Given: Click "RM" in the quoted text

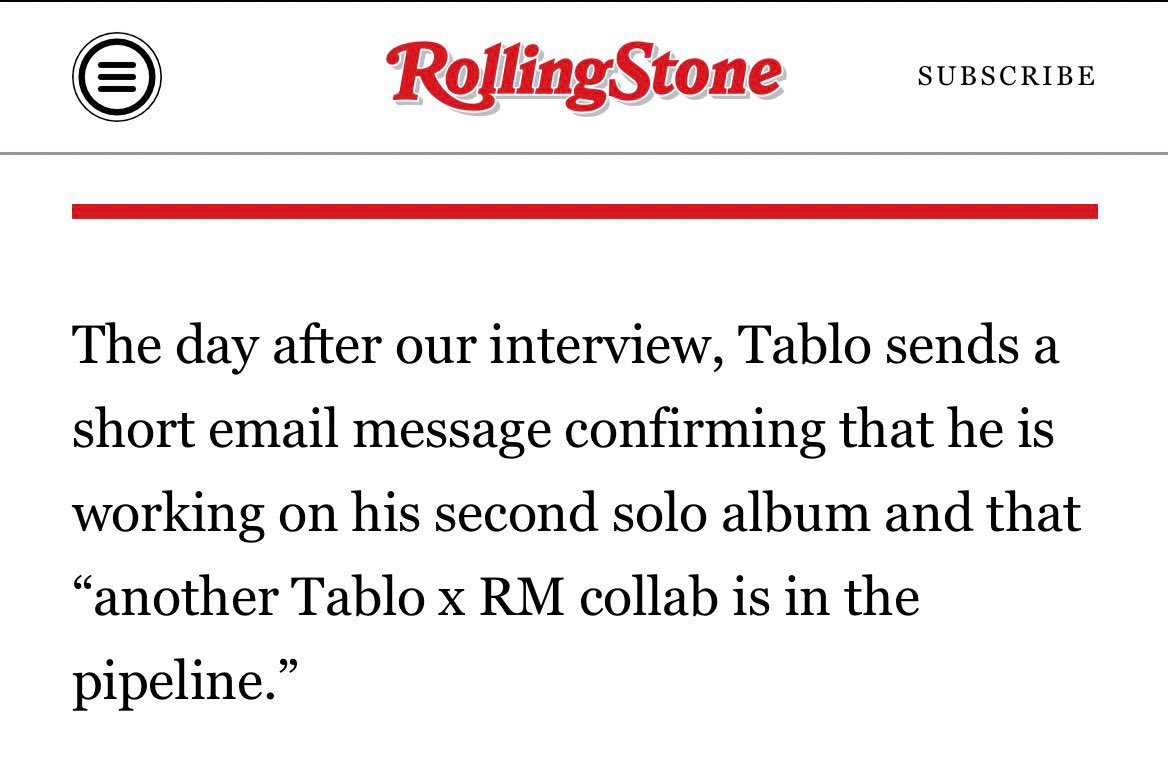Looking at the screenshot, I should pyautogui.click(x=522, y=598).
